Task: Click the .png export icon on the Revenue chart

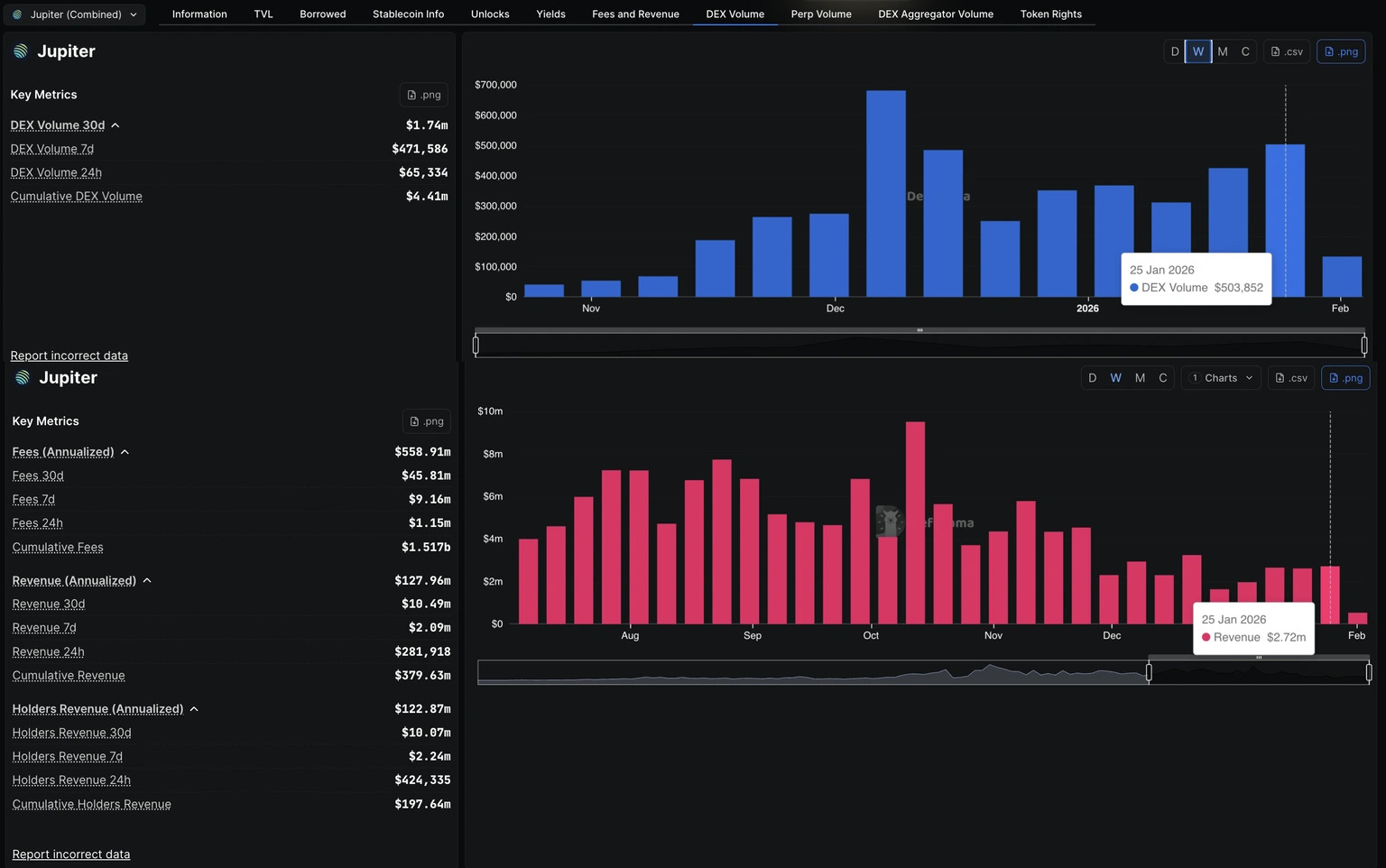Action: (1345, 377)
